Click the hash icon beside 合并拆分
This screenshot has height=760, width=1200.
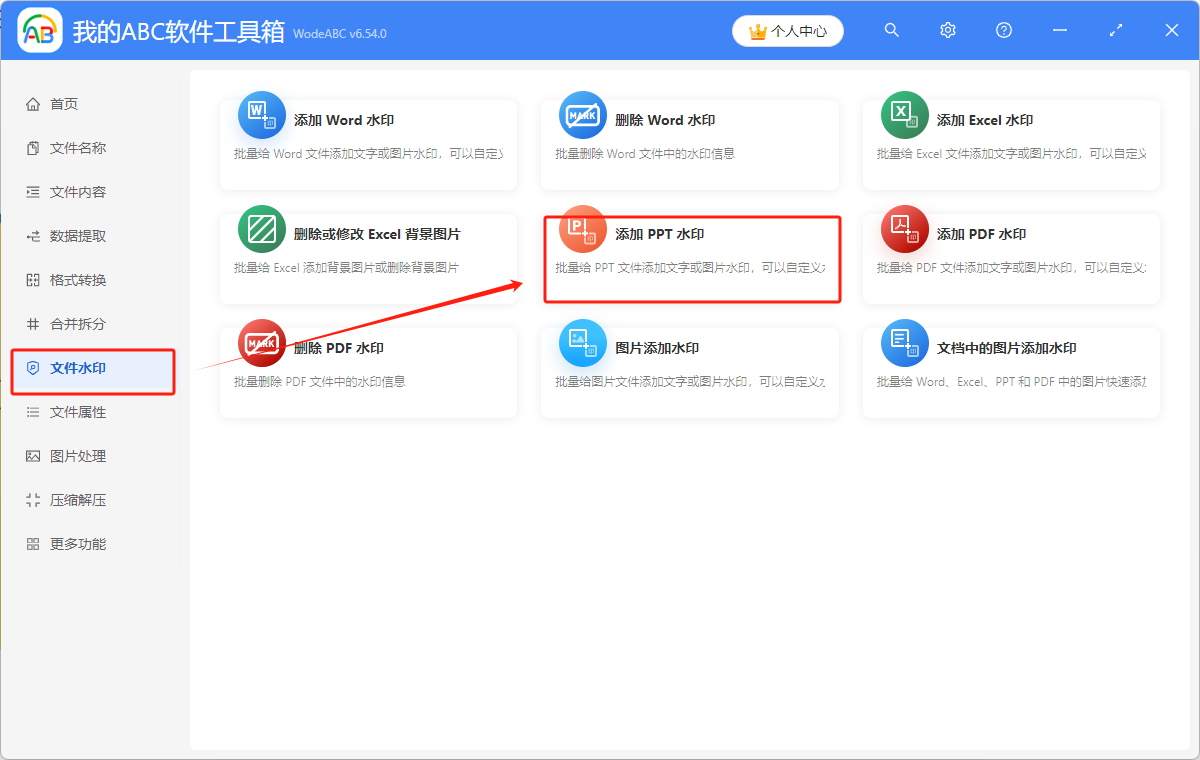[x=33, y=324]
